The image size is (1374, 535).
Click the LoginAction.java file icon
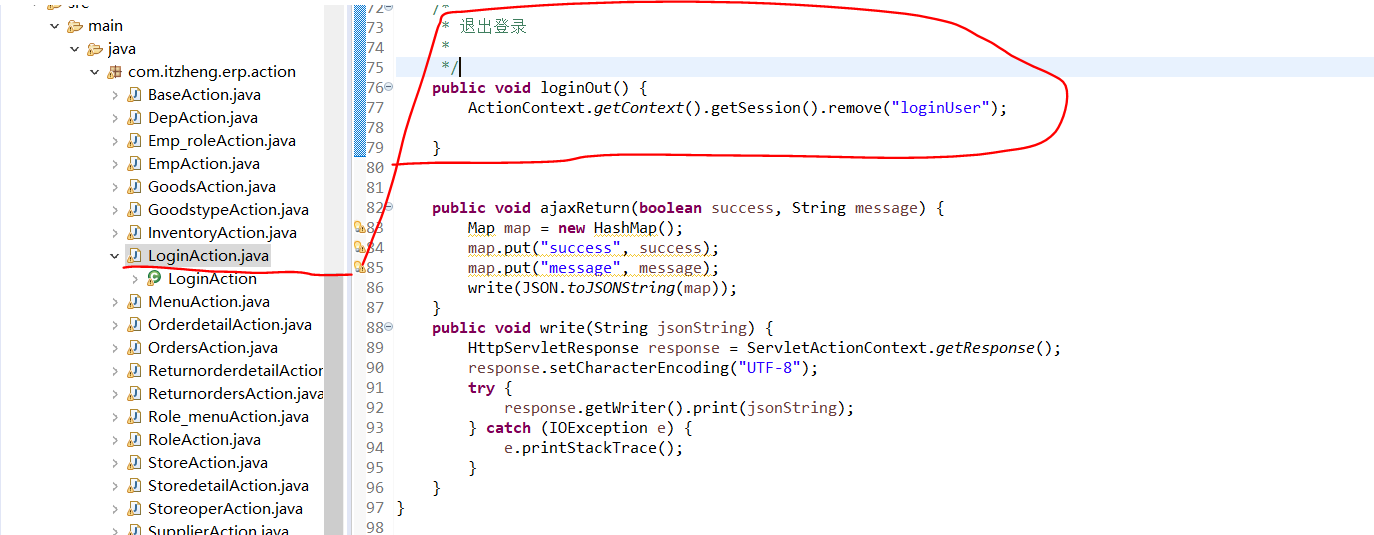pos(134,256)
